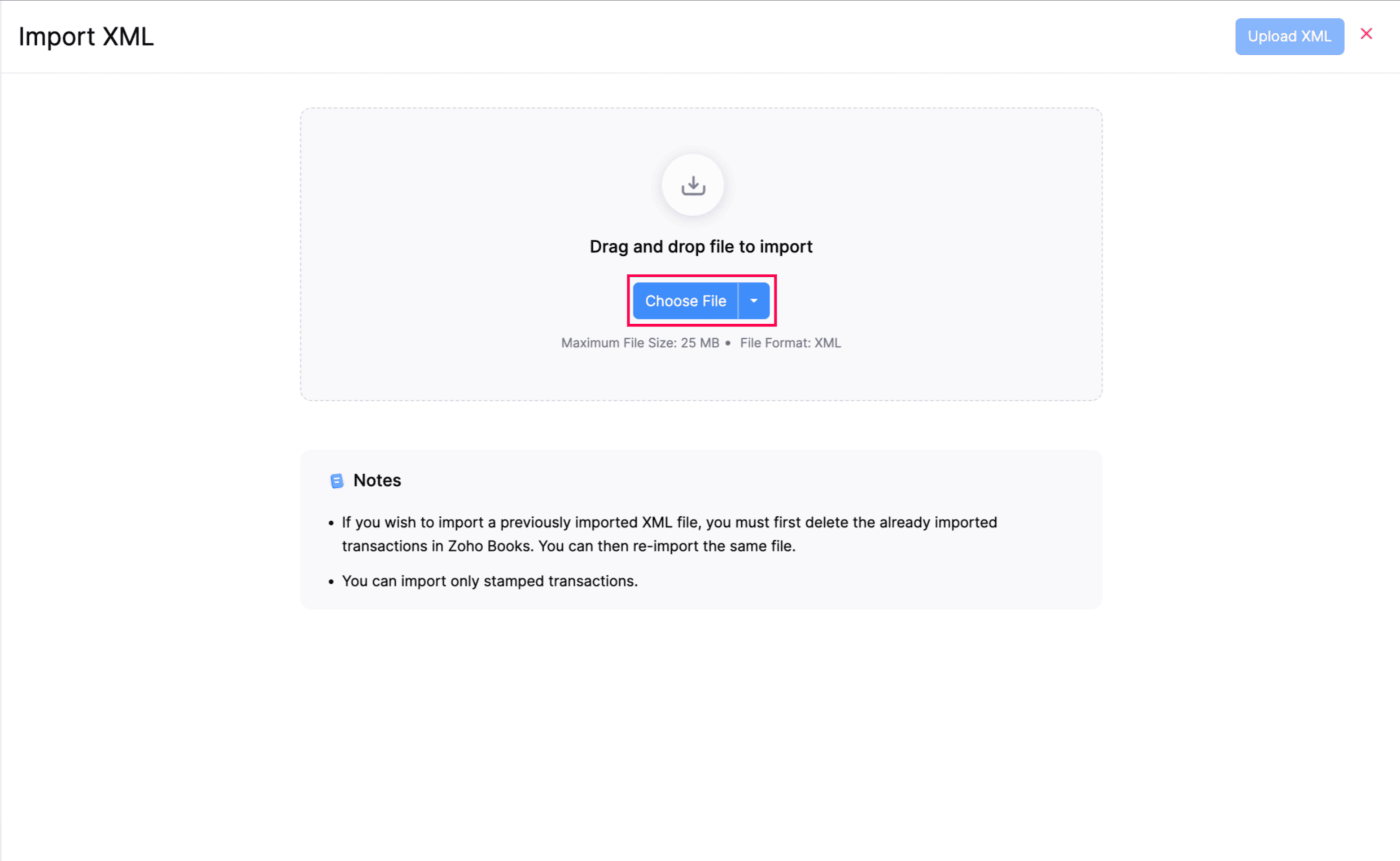Click the note about previously imported XML files
Image resolution: width=1400 pixels, height=861 pixels.
pyautogui.click(x=669, y=523)
